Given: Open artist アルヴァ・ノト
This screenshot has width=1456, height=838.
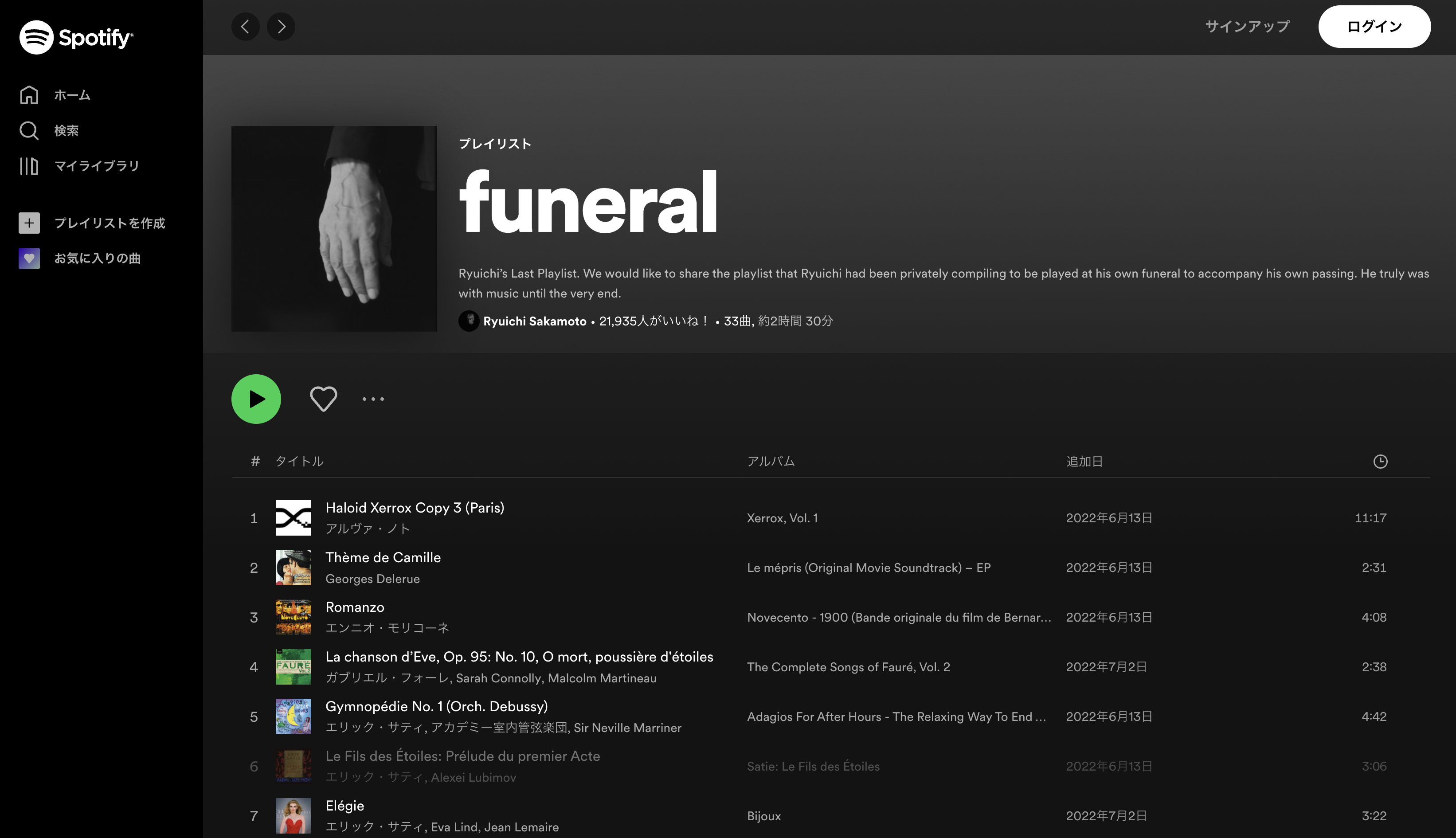Looking at the screenshot, I should pos(368,529).
